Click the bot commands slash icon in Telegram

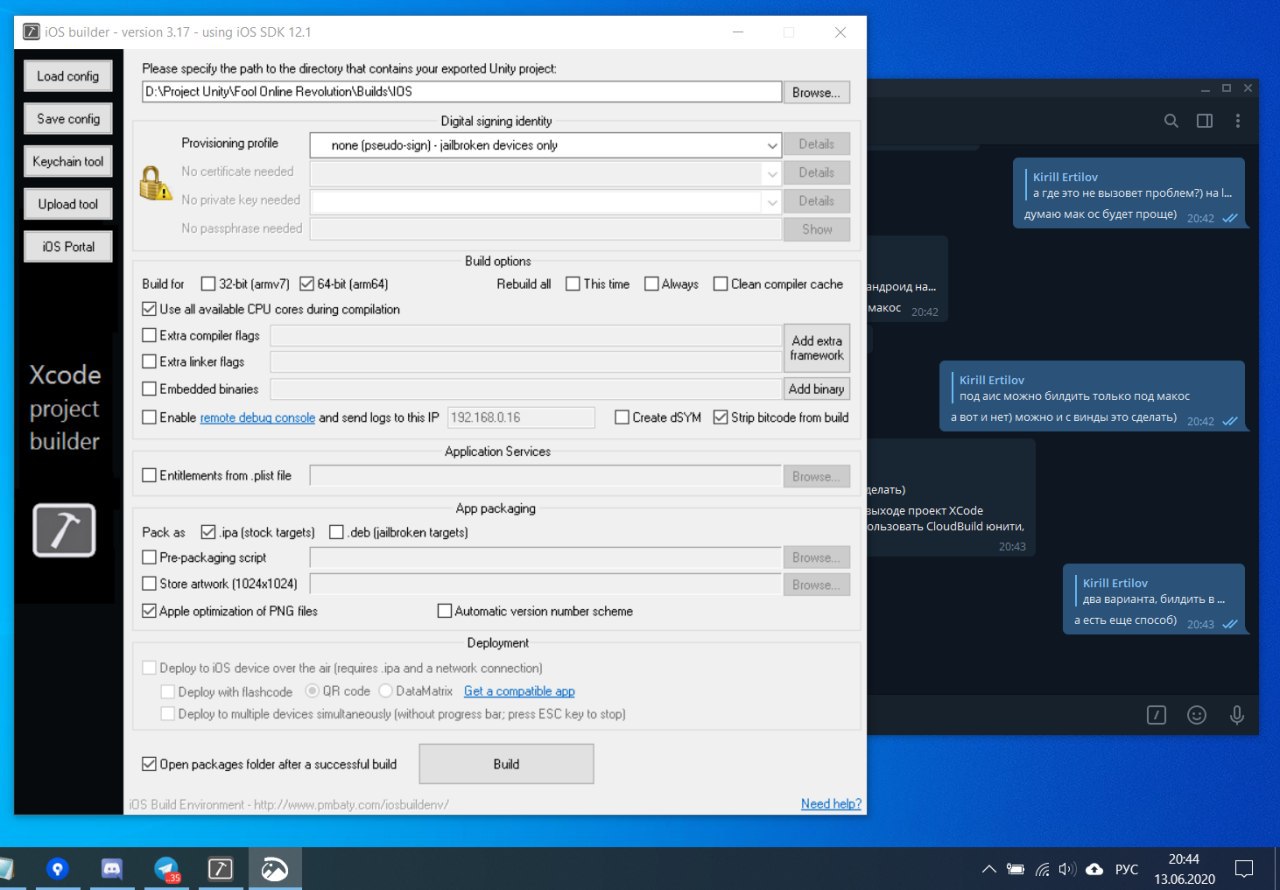(1156, 715)
